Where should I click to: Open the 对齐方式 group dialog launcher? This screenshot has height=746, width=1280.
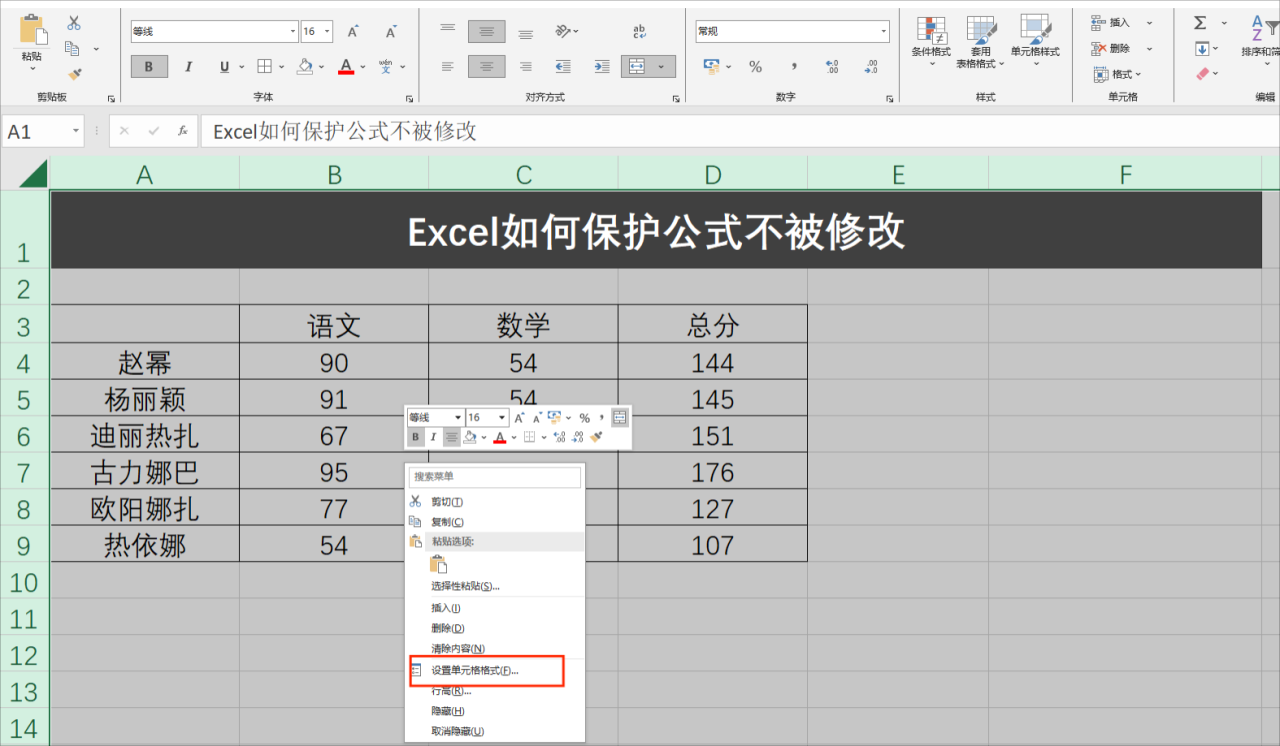[x=677, y=99]
